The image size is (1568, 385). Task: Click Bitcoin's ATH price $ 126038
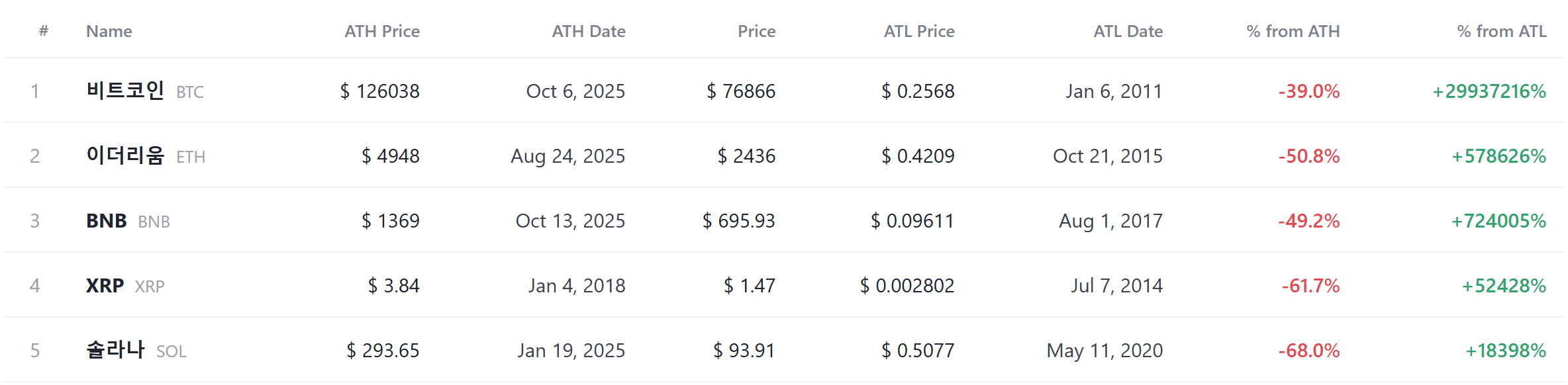[x=379, y=91]
